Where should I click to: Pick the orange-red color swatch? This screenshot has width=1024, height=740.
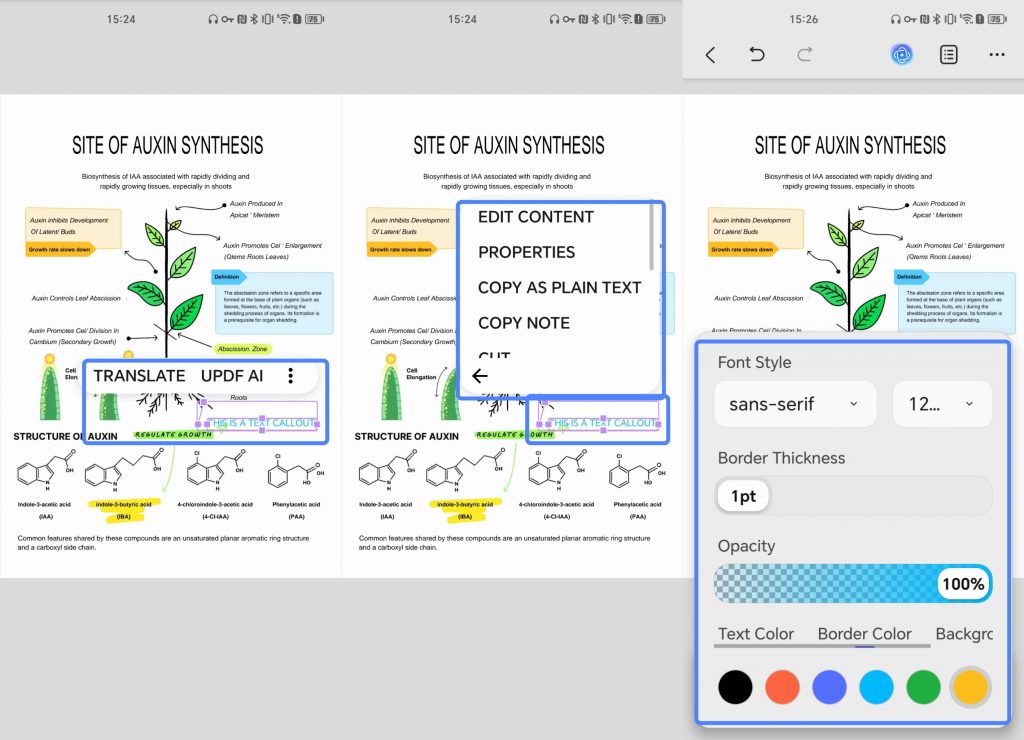tap(782, 687)
